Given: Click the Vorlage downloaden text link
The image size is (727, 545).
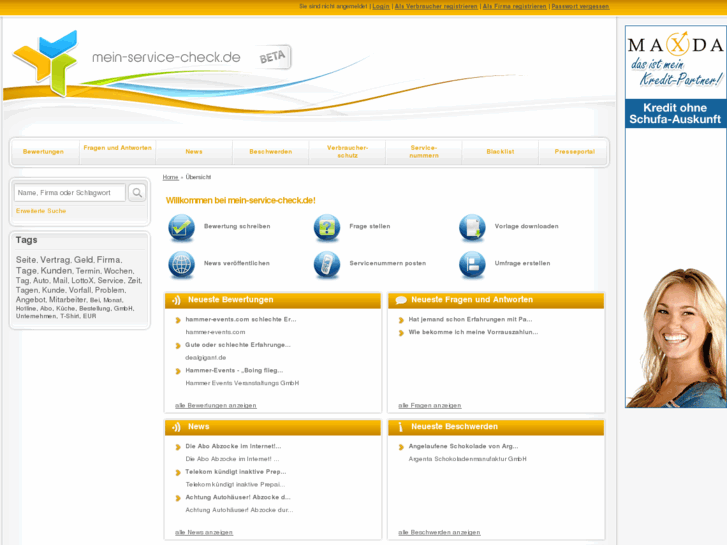Looking at the screenshot, I should 526,226.
